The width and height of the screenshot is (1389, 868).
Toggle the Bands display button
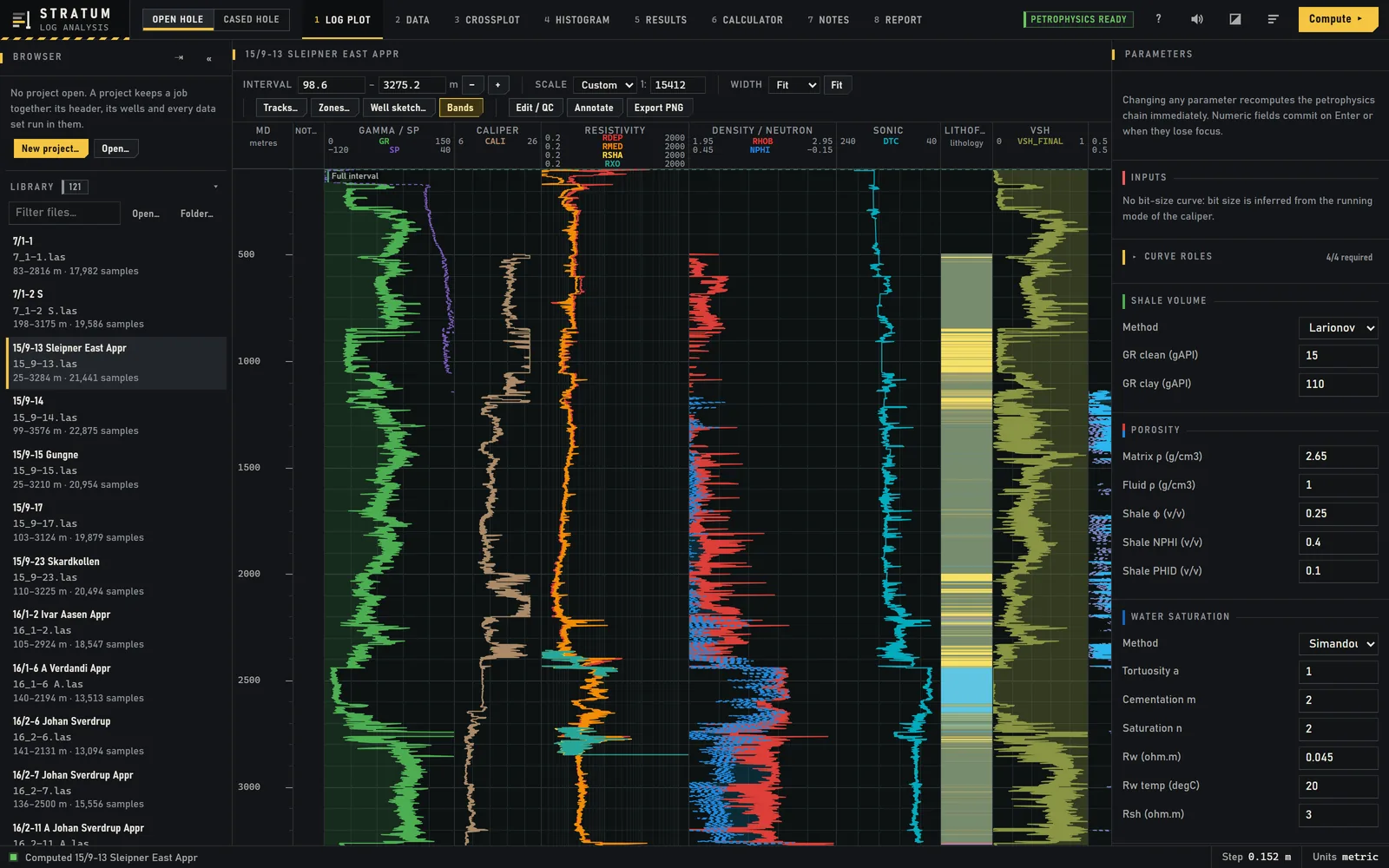click(460, 108)
